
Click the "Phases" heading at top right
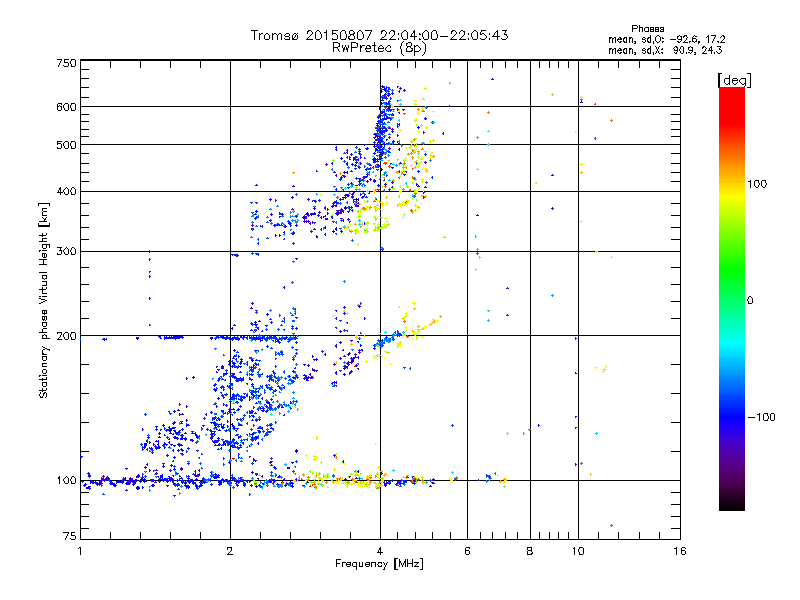tap(647, 29)
